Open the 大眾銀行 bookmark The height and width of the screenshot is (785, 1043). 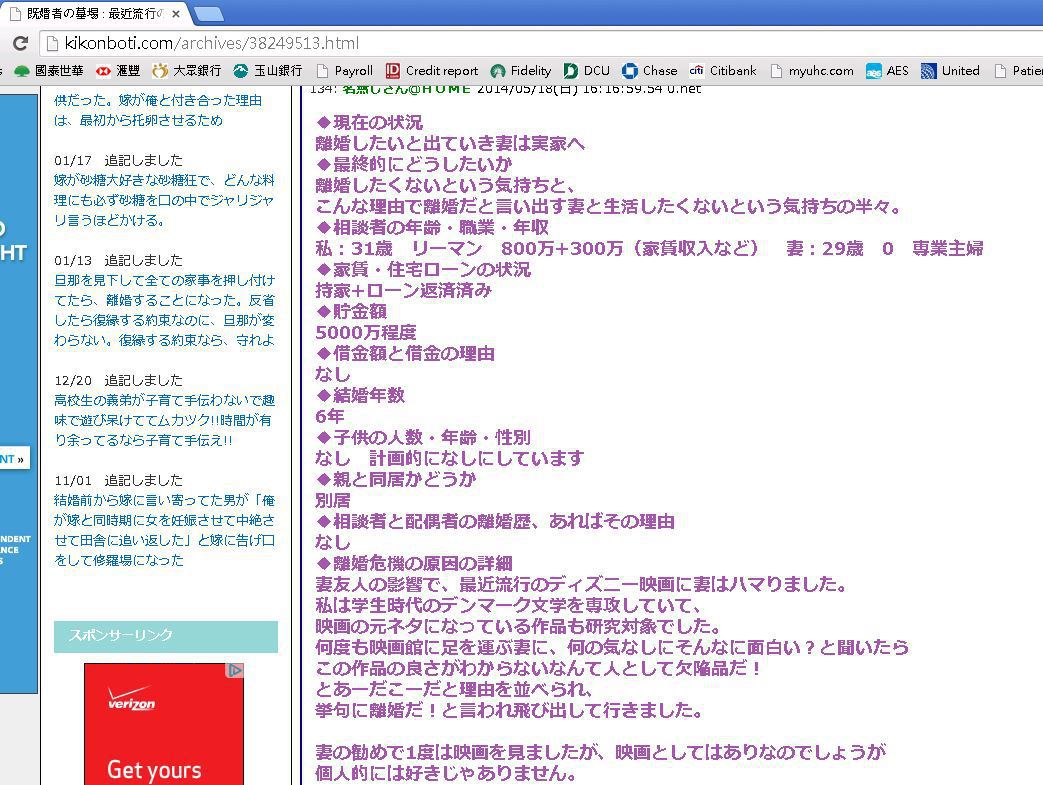187,71
